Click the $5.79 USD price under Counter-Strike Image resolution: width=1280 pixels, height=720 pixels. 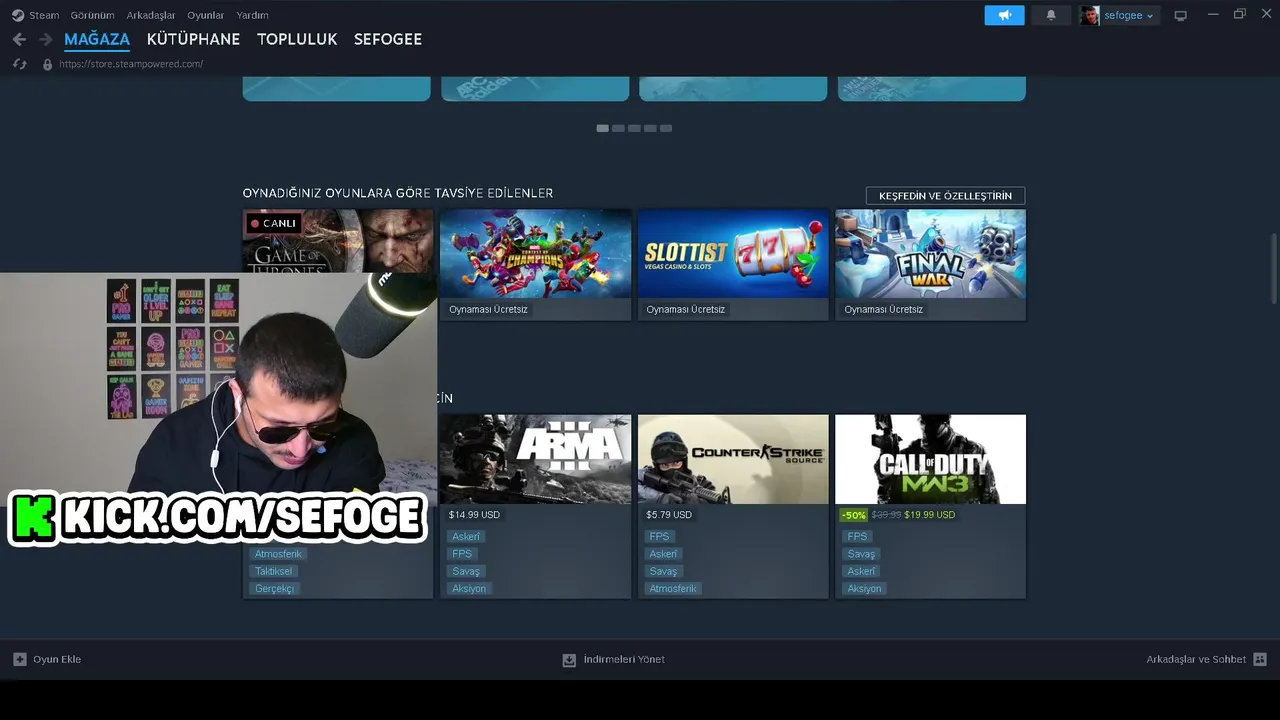click(x=669, y=515)
